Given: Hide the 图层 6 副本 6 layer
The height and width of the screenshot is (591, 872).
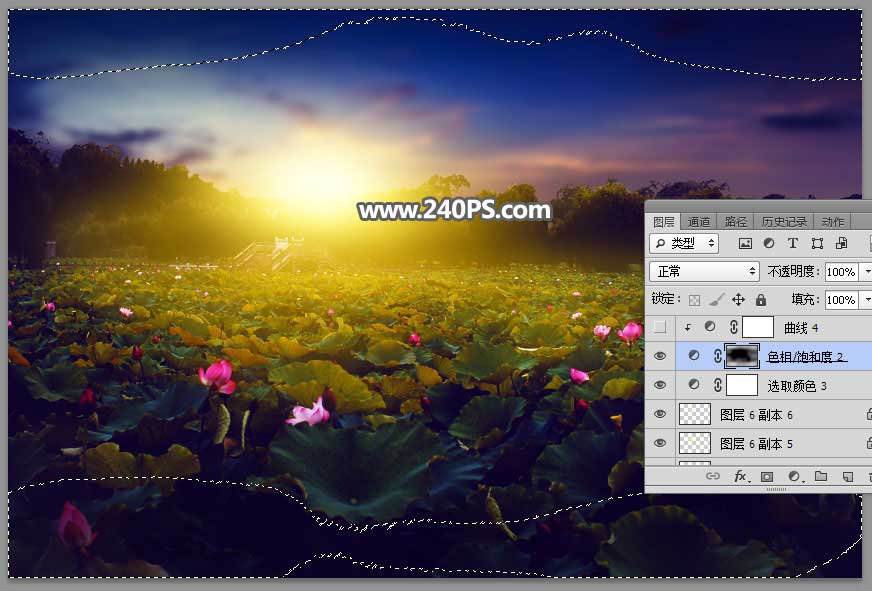Looking at the screenshot, I should tap(660, 414).
